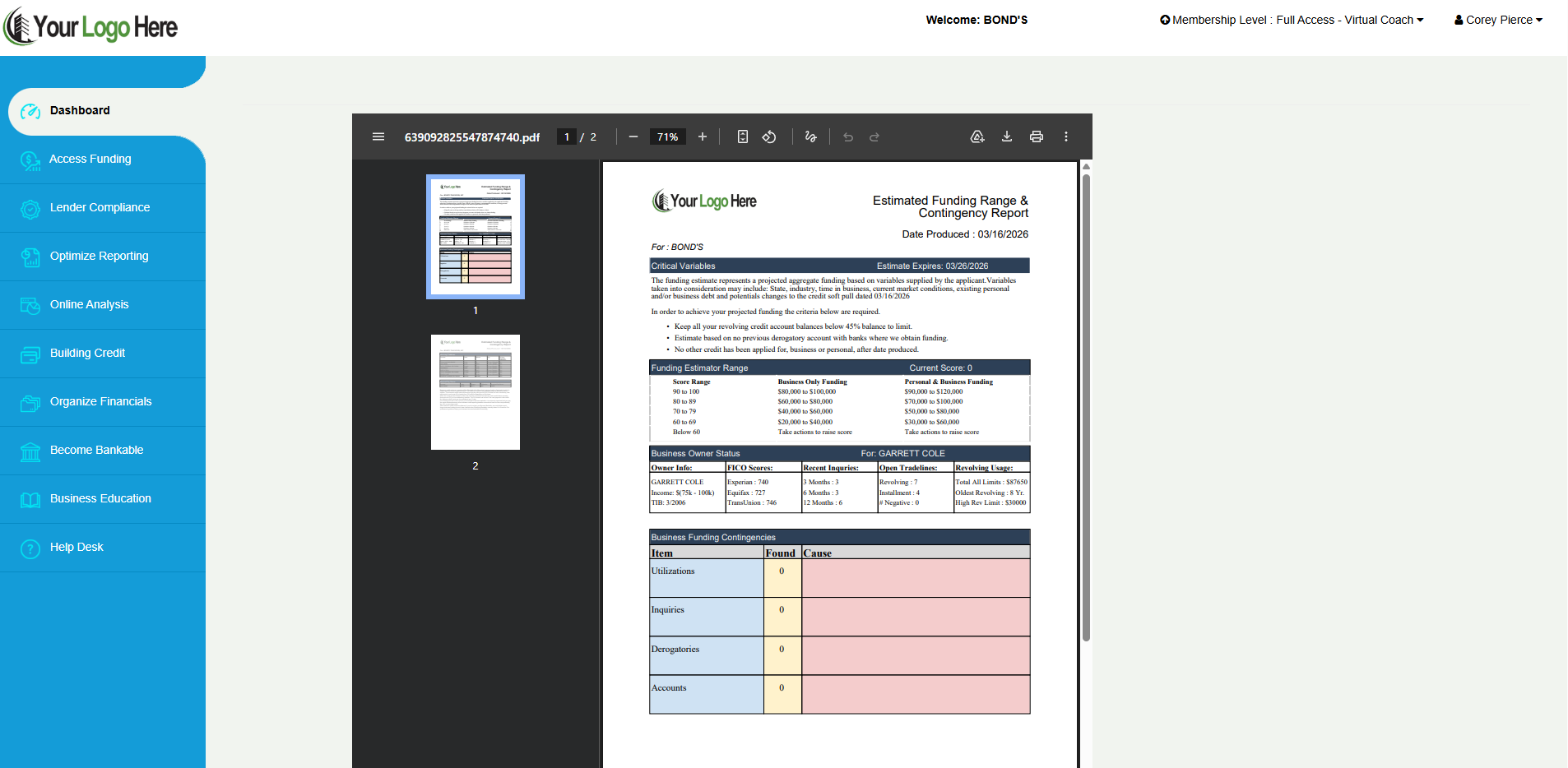1568x768 pixels.
Task: Click the redo arrow in PDF toolbar
Action: tap(874, 136)
